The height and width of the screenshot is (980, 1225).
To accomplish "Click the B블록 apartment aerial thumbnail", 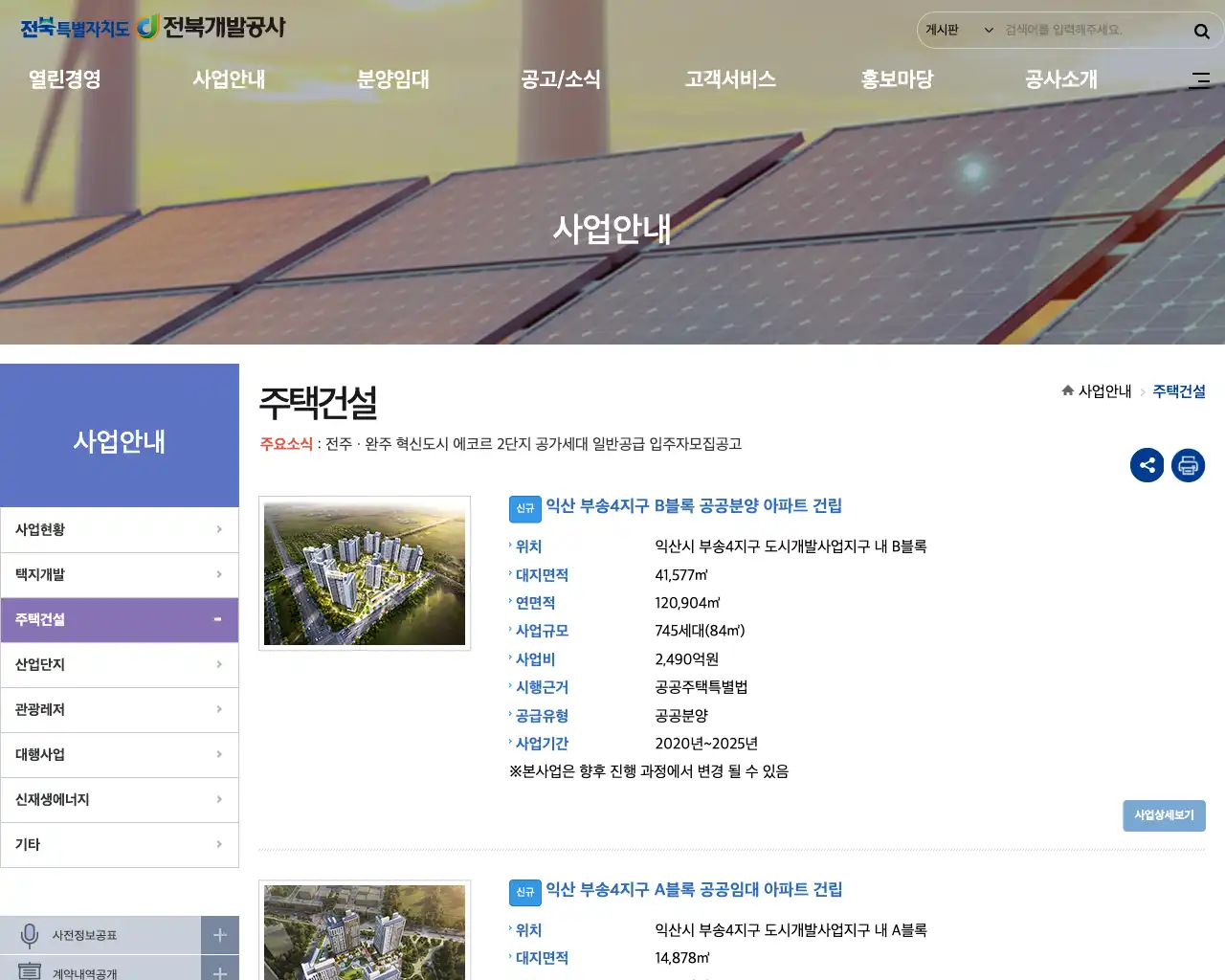I will click(x=365, y=573).
